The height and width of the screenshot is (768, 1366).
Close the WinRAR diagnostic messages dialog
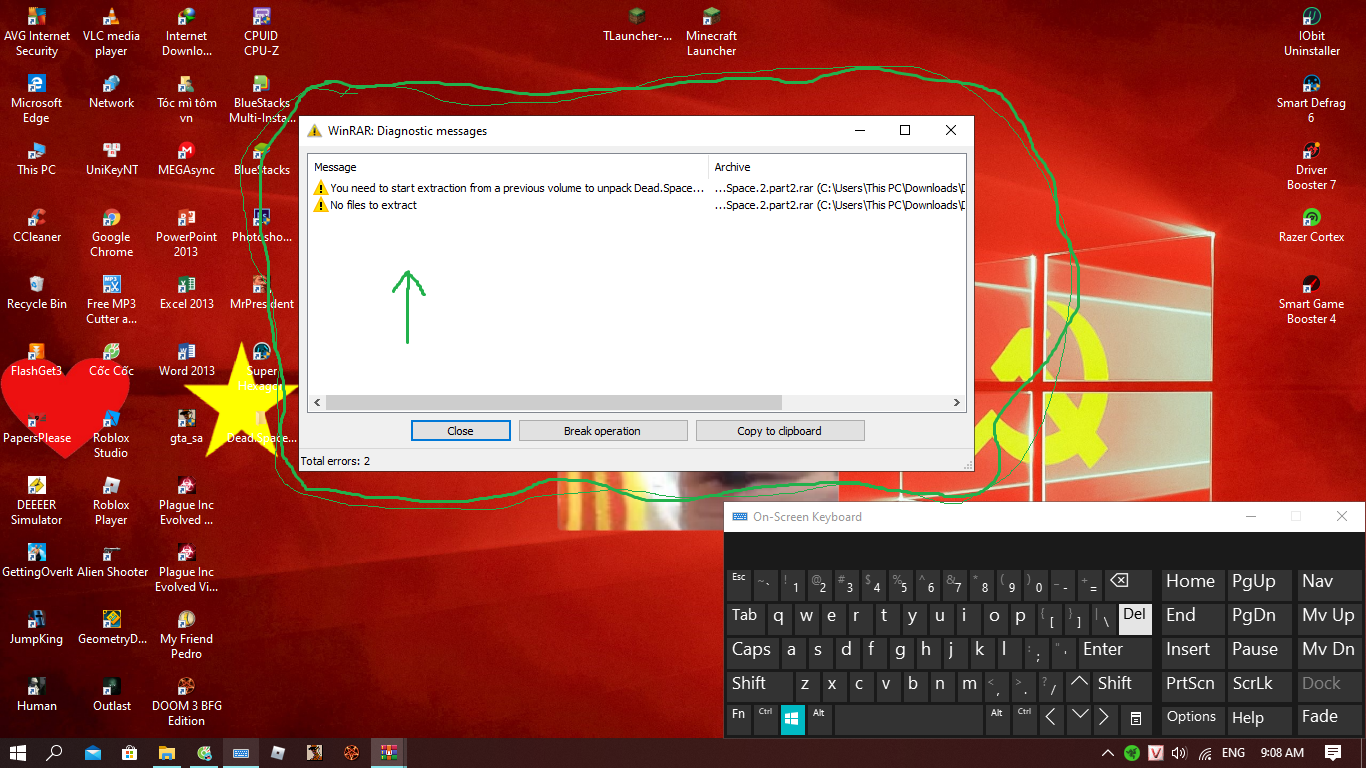pos(460,430)
